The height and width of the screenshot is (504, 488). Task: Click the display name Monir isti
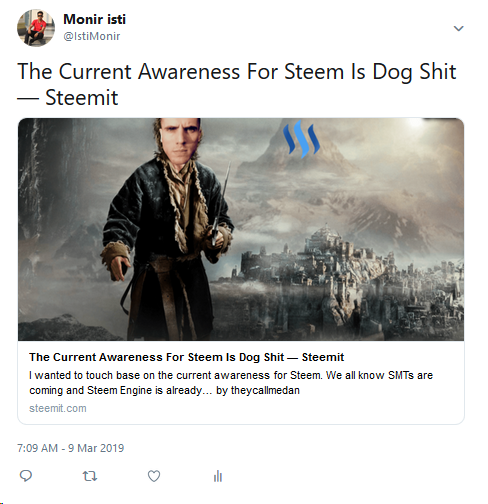coord(95,19)
